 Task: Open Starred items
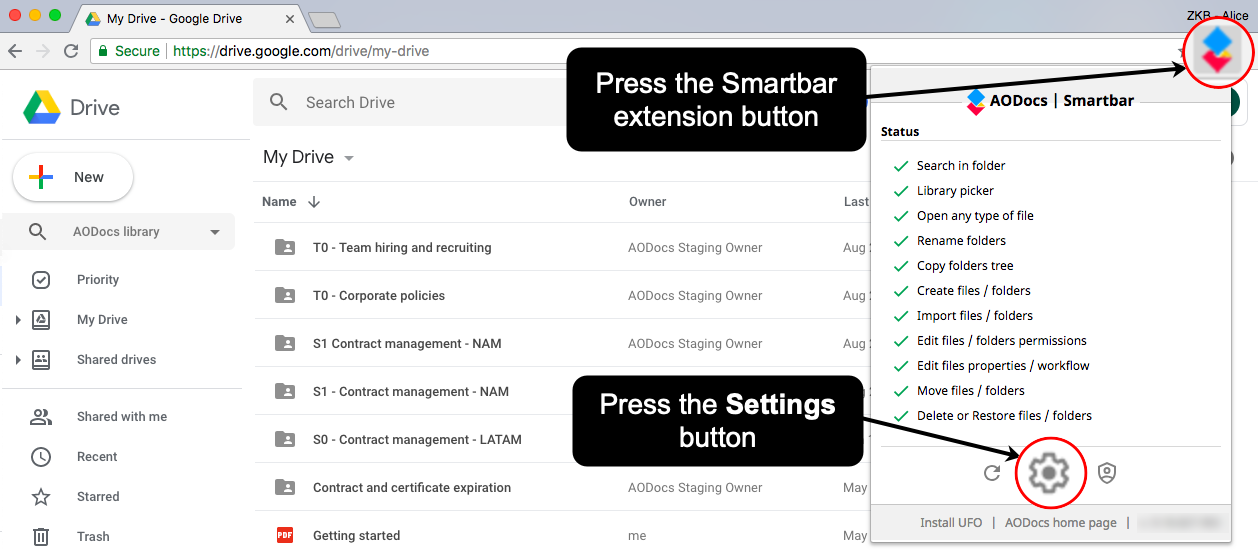point(98,497)
